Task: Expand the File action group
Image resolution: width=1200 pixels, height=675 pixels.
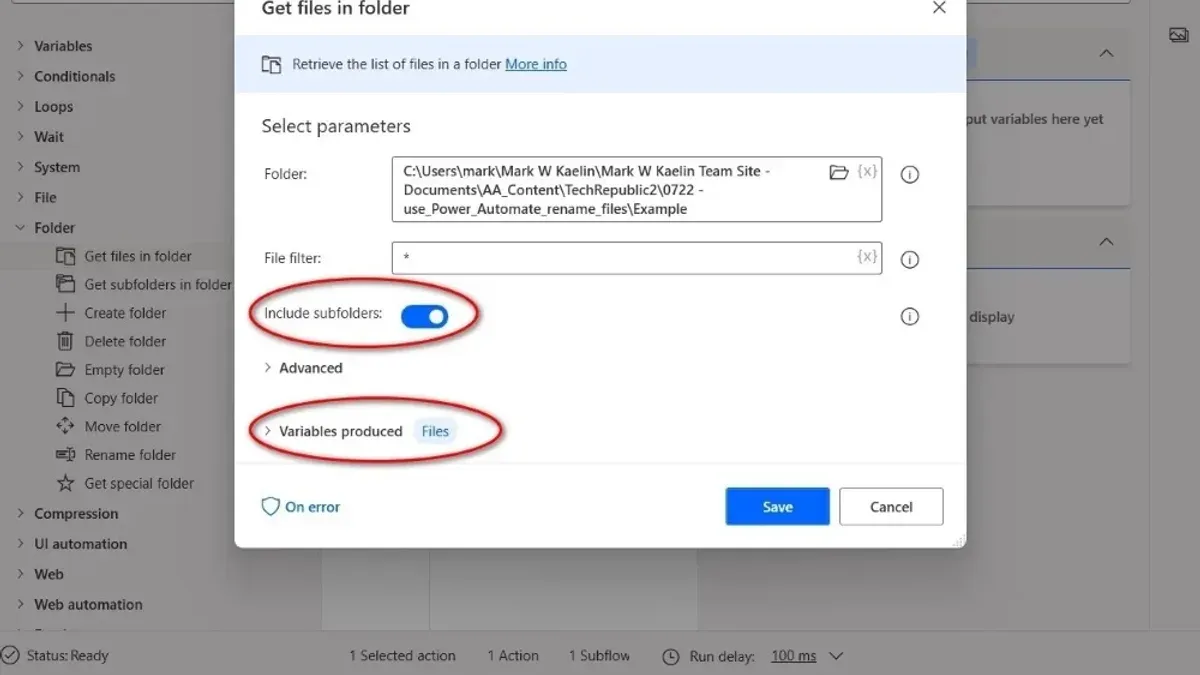Action: [x=20, y=197]
